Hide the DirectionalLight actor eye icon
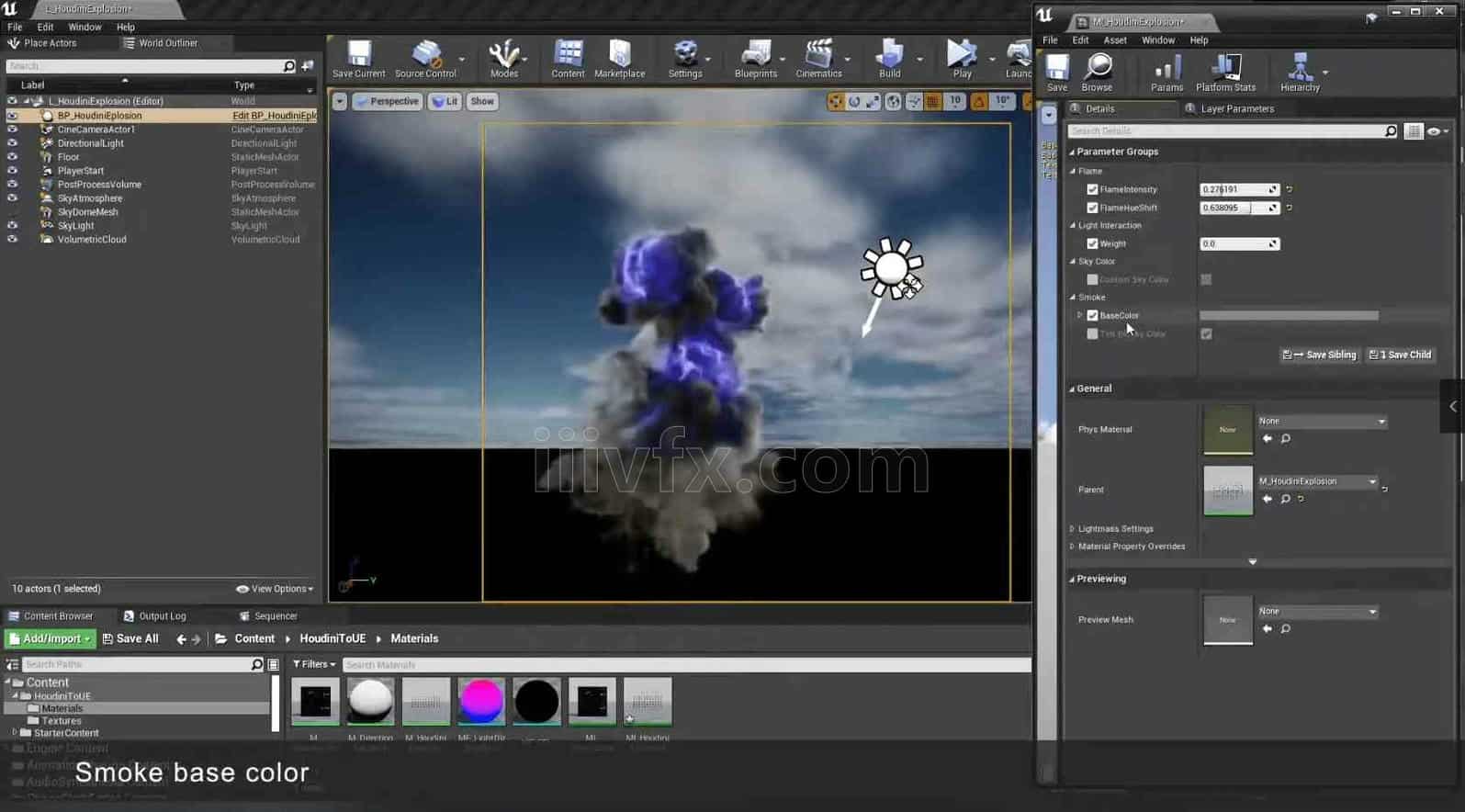This screenshot has width=1465, height=812. (x=12, y=143)
